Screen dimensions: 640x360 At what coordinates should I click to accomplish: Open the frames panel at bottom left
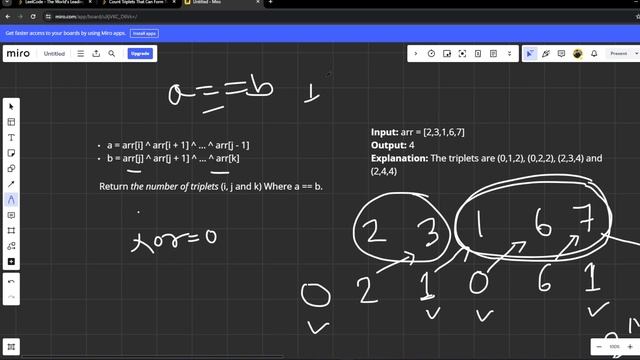point(11,347)
